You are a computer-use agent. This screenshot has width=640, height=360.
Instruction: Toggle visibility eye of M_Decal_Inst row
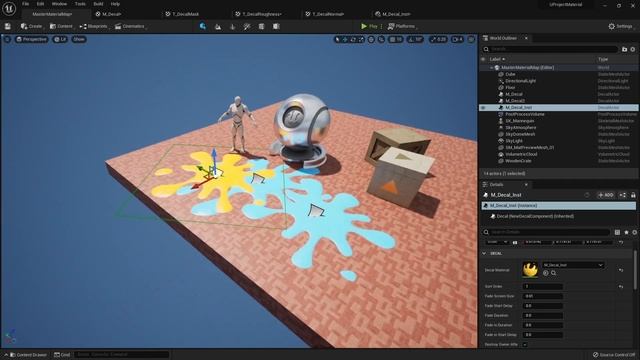point(483,108)
